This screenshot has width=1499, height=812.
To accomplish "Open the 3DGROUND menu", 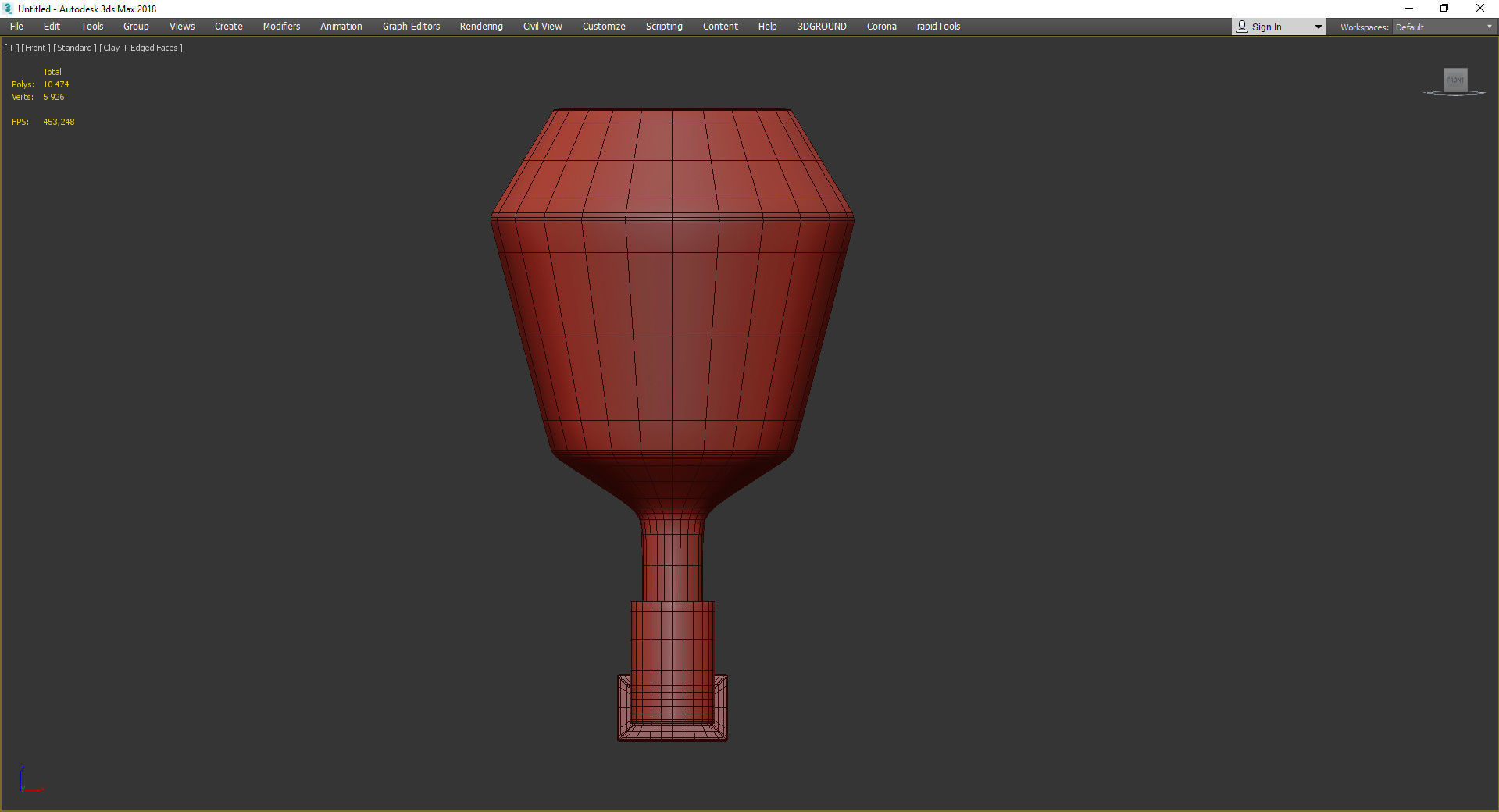I will click(x=822, y=27).
